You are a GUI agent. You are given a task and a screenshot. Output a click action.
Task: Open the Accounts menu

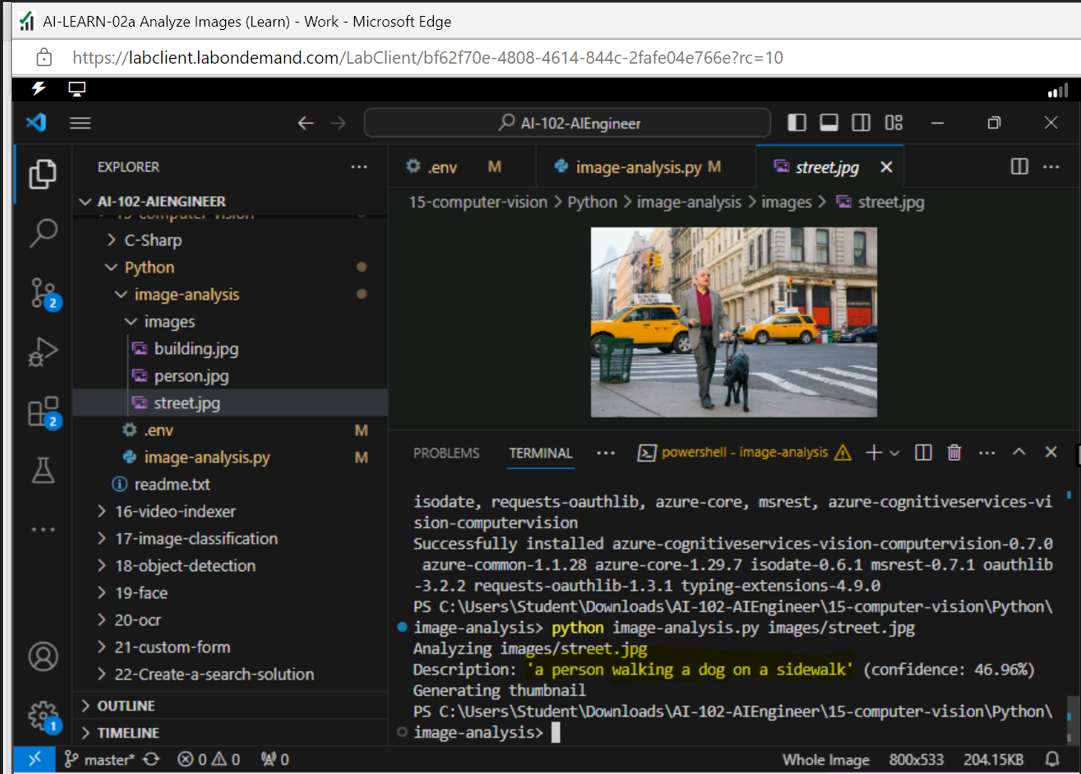[x=43, y=656]
